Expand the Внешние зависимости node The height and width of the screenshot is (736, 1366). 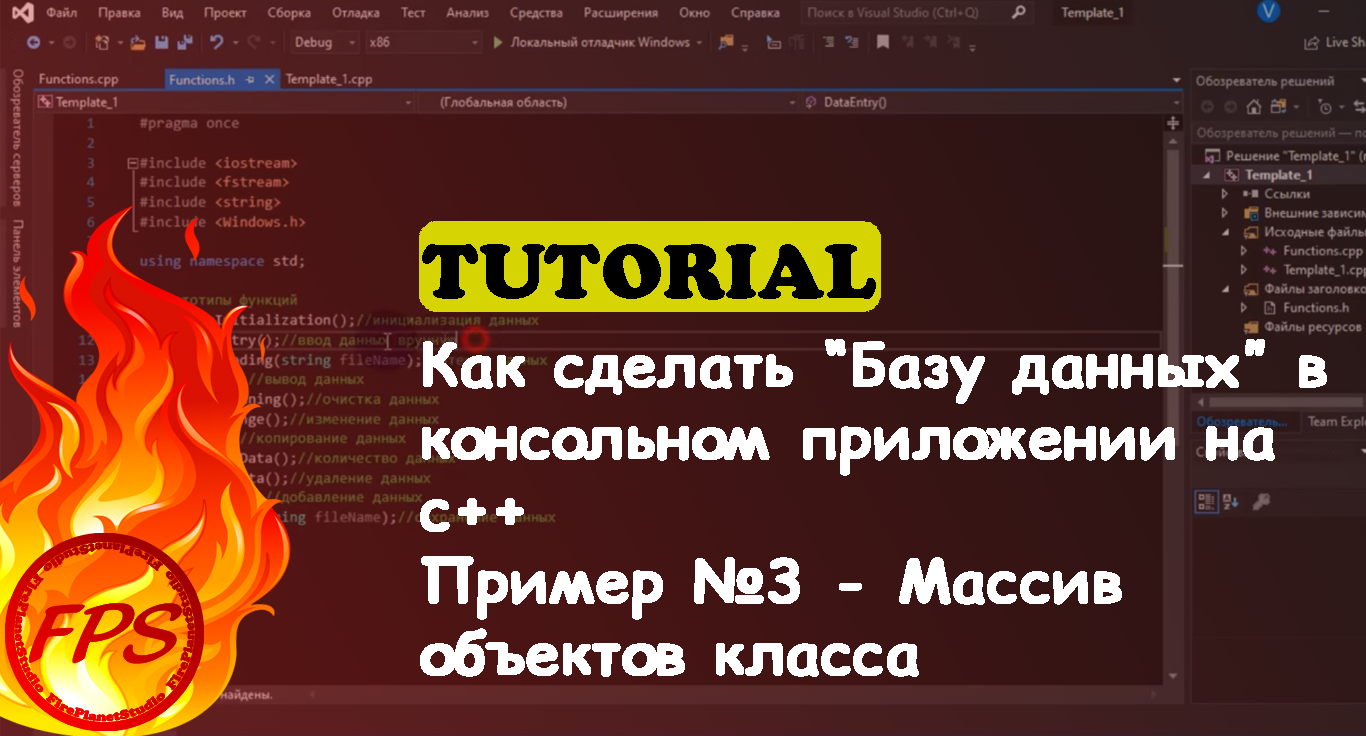(x=1225, y=213)
